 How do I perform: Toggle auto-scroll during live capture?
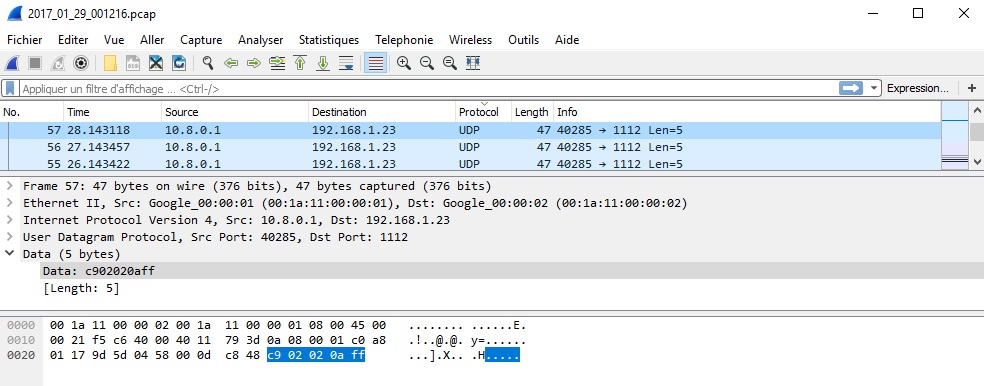[x=345, y=63]
